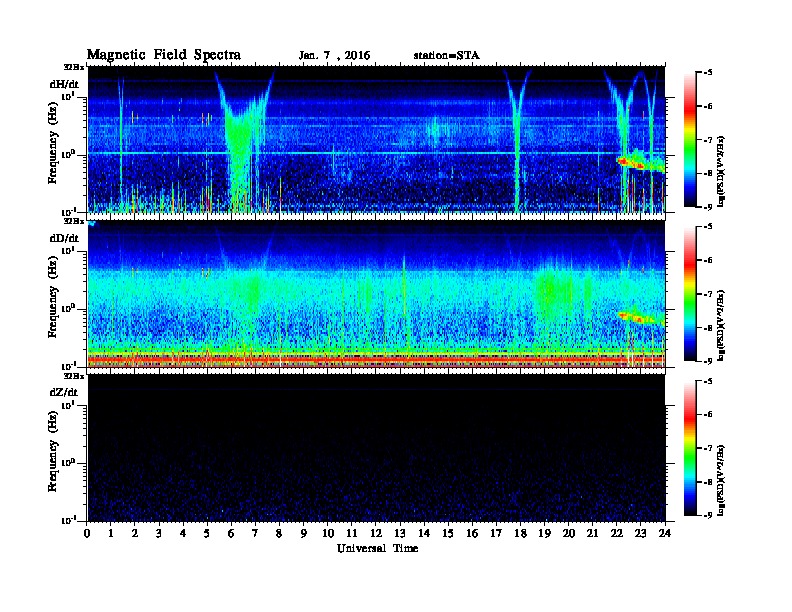Screen dimensions: 792x612
Task: Select the dH/dt panel label
Action: pos(64,84)
